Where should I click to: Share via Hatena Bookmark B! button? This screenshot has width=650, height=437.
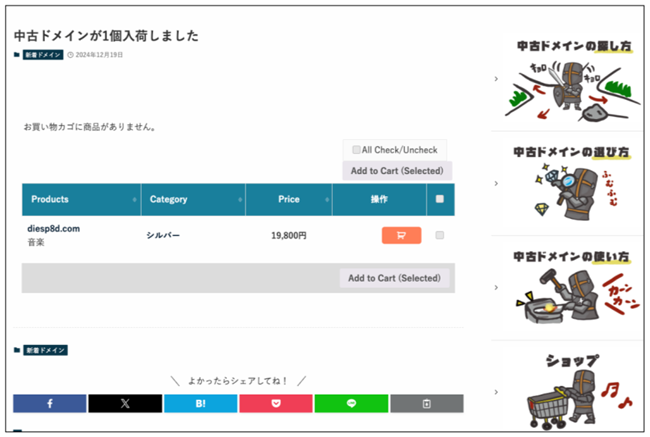(200, 403)
